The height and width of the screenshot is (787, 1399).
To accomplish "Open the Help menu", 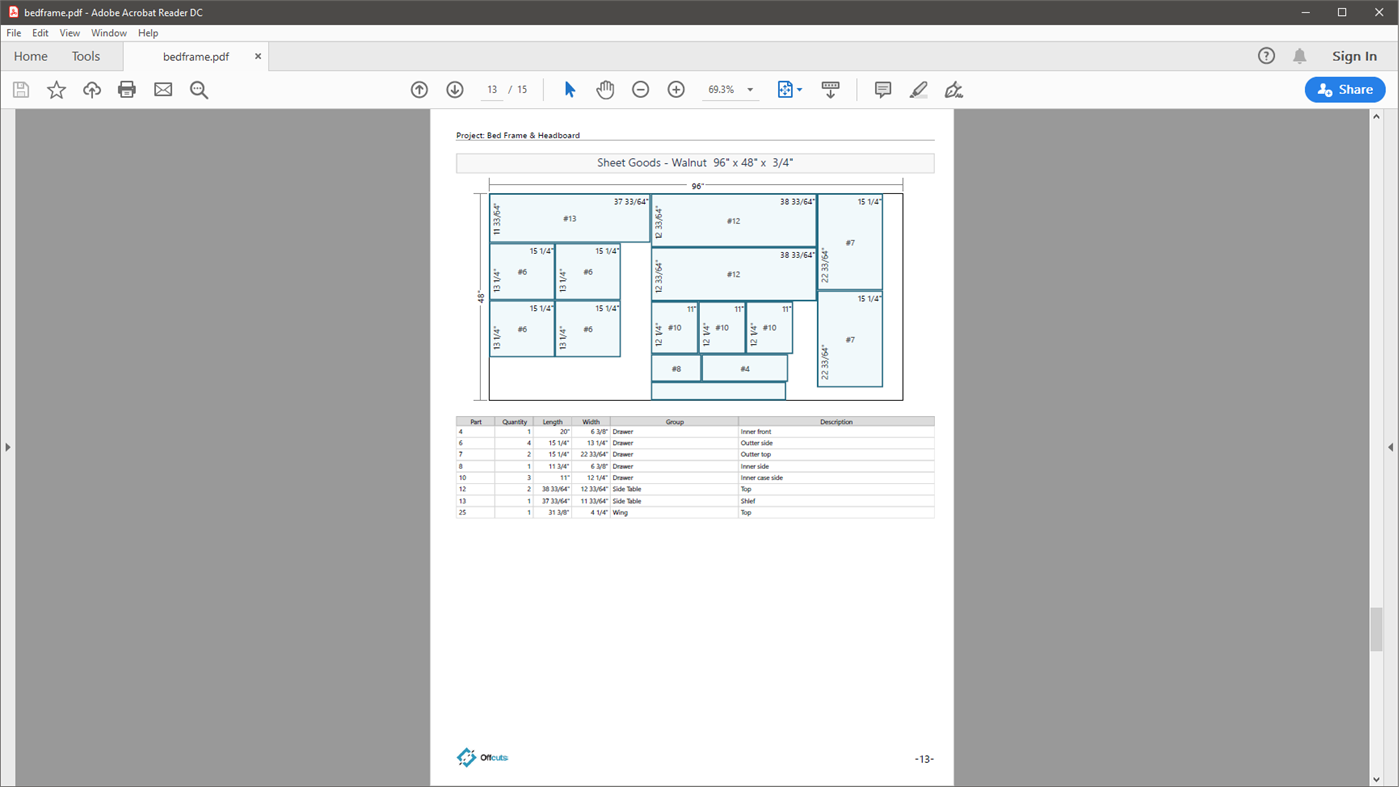I will pyautogui.click(x=148, y=33).
